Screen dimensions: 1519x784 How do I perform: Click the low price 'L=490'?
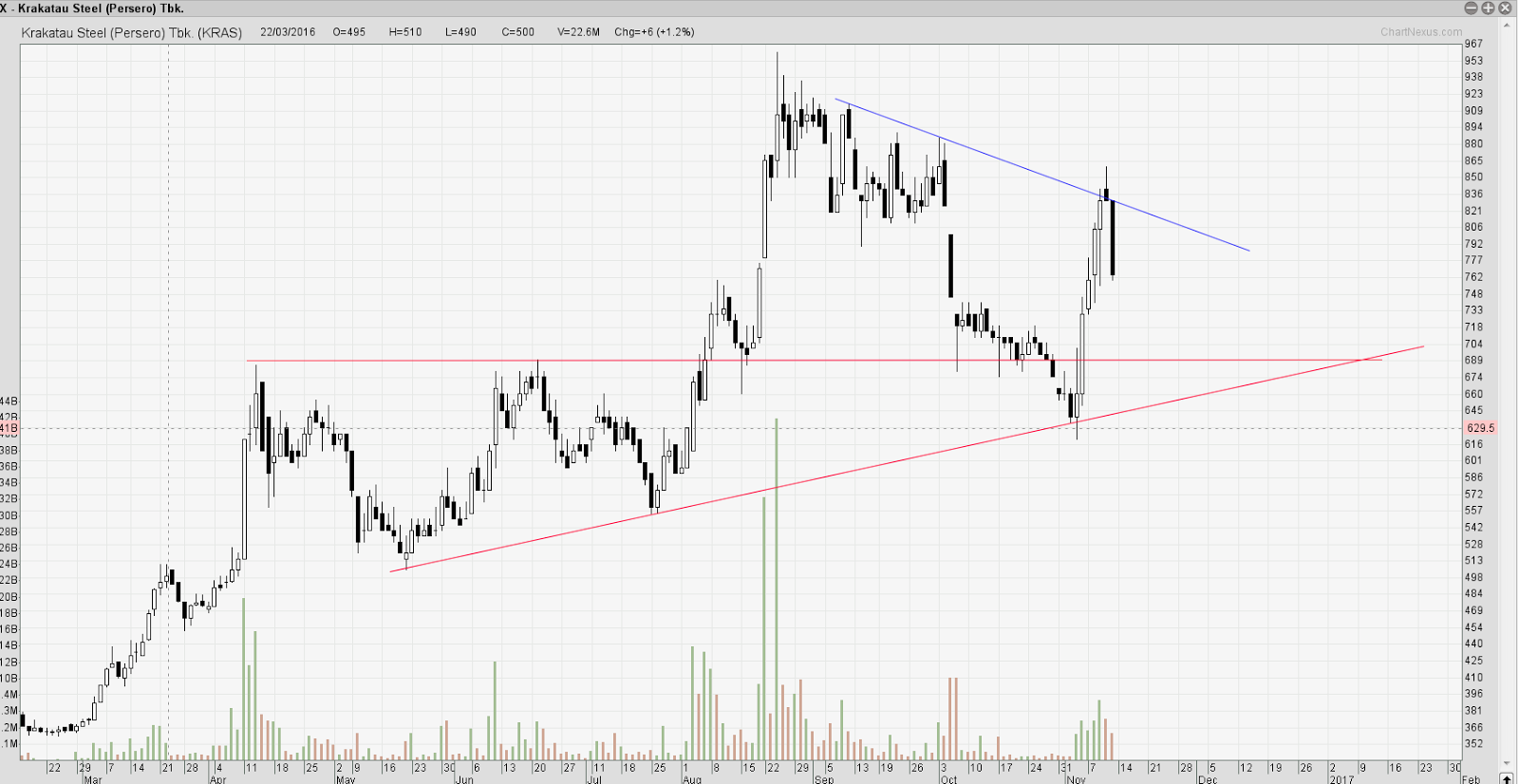point(460,32)
